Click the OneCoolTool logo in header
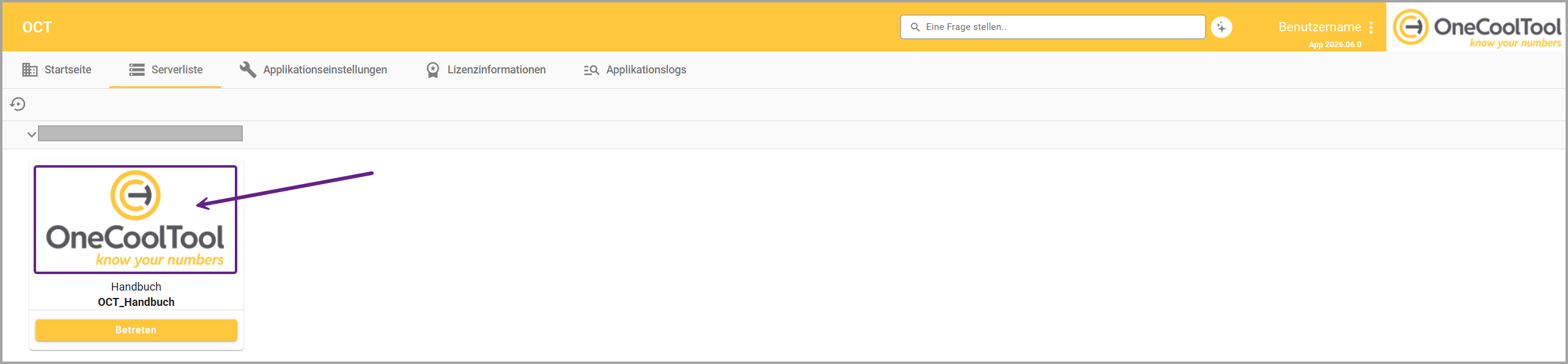 pos(1476,27)
